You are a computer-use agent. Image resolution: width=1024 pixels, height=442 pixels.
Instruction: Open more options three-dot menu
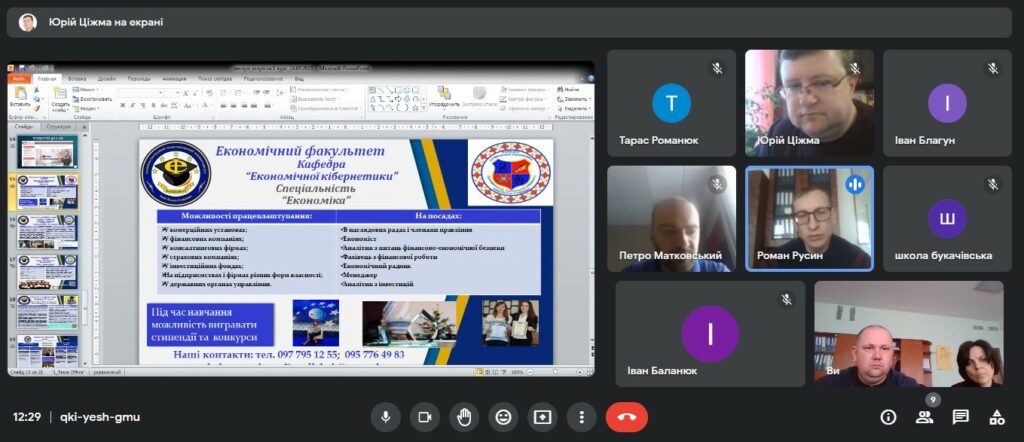tap(581, 417)
